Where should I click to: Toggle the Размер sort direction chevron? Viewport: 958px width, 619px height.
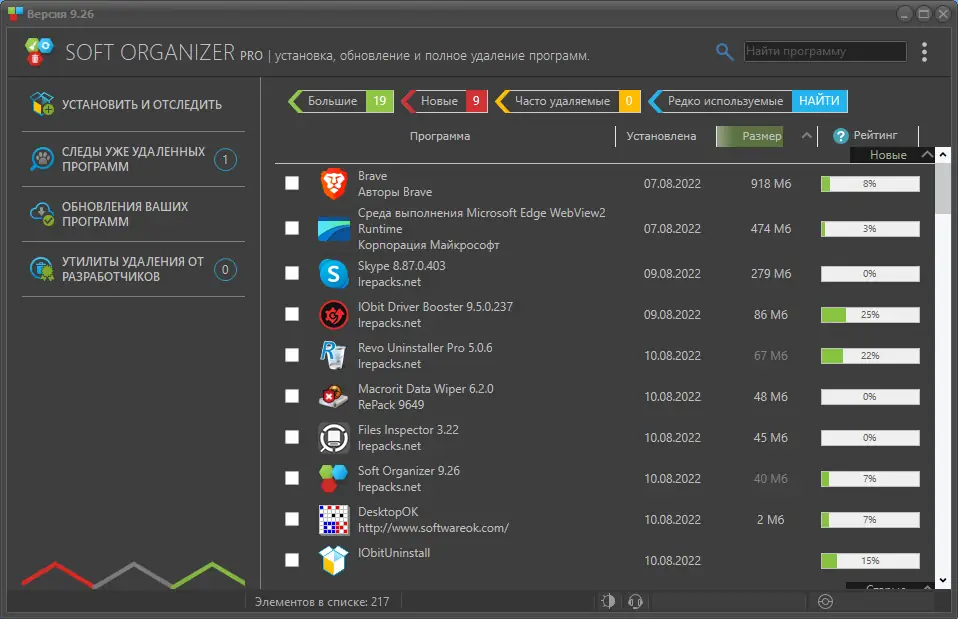806,135
